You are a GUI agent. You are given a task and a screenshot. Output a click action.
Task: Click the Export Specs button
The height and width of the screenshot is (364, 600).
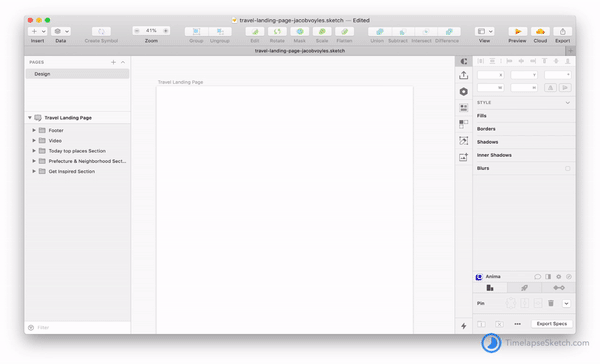point(552,324)
